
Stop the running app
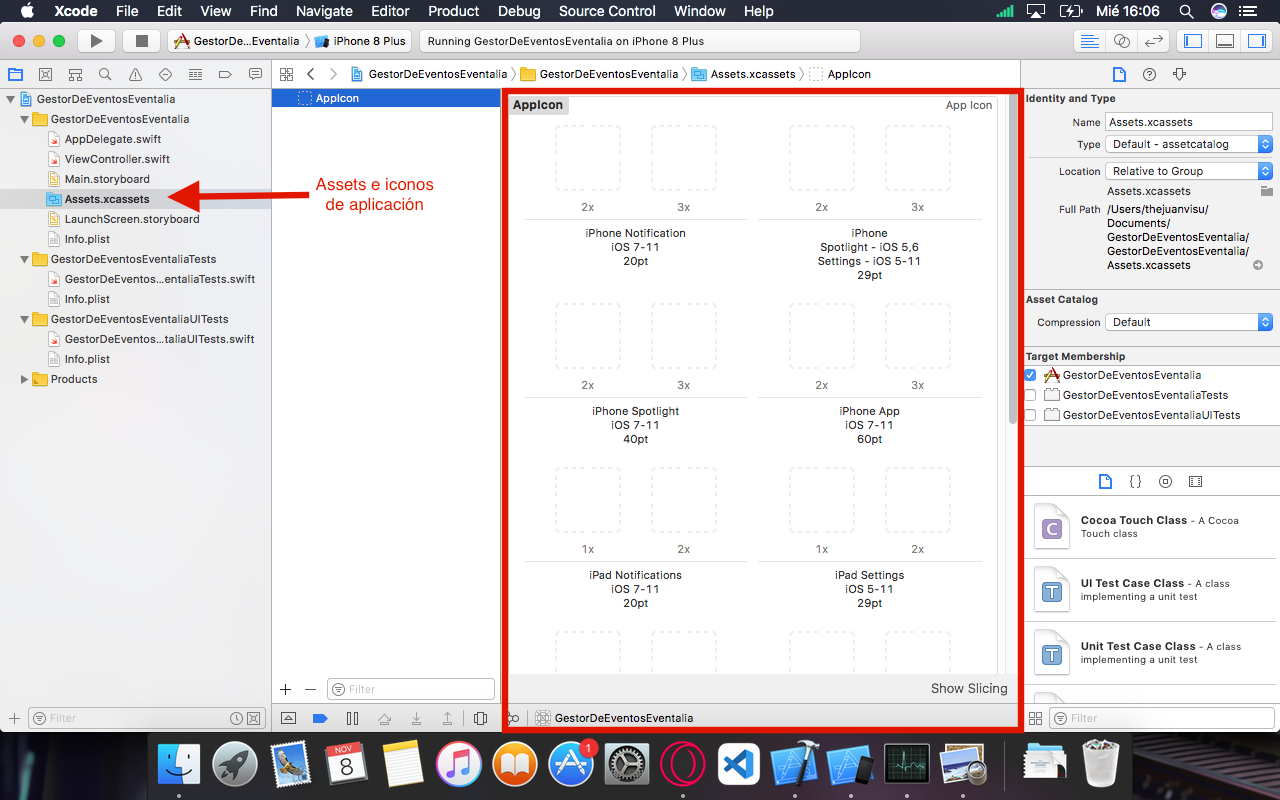[141, 41]
